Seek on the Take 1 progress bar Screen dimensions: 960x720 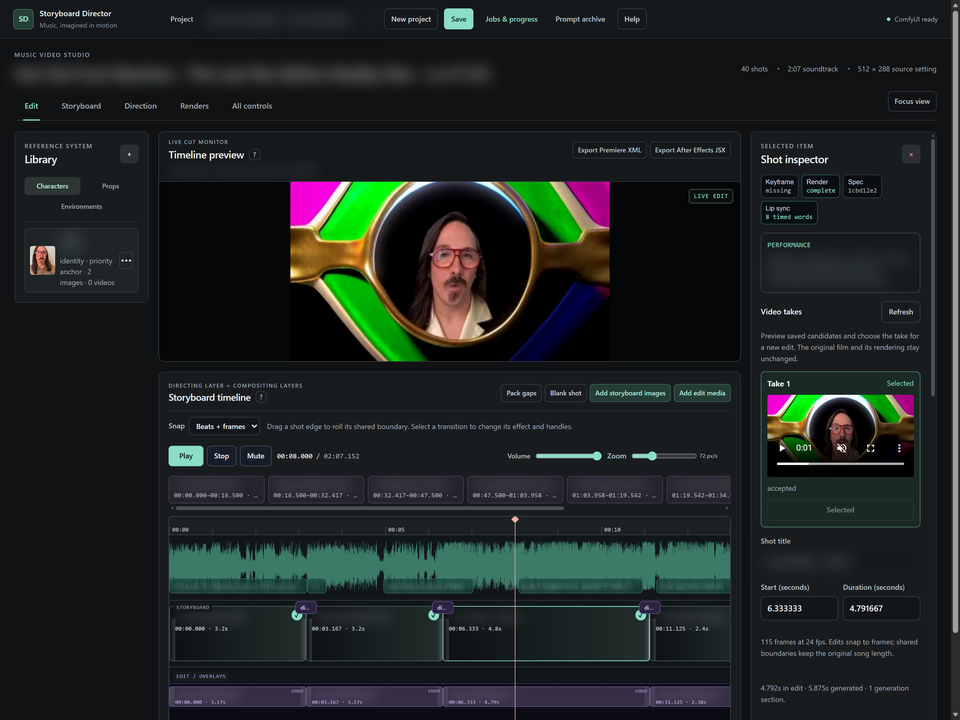coord(840,464)
